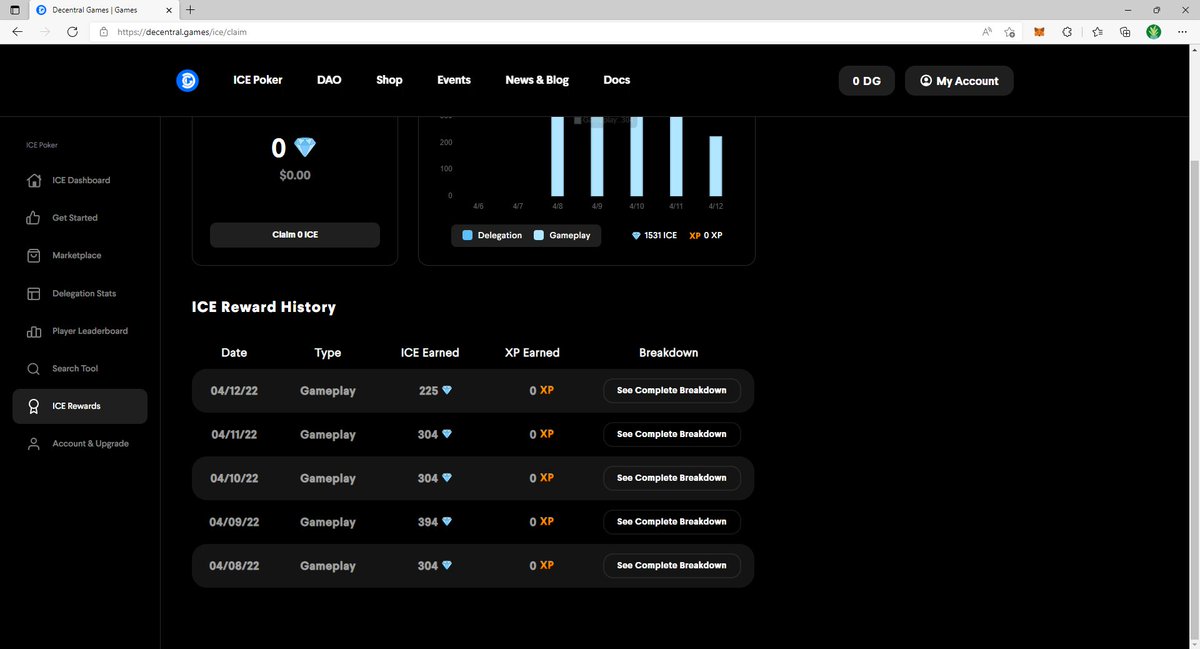Open MetaMask fox extension icon
This screenshot has width=1200, height=649.
pyautogui.click(x=1039, y=32)
